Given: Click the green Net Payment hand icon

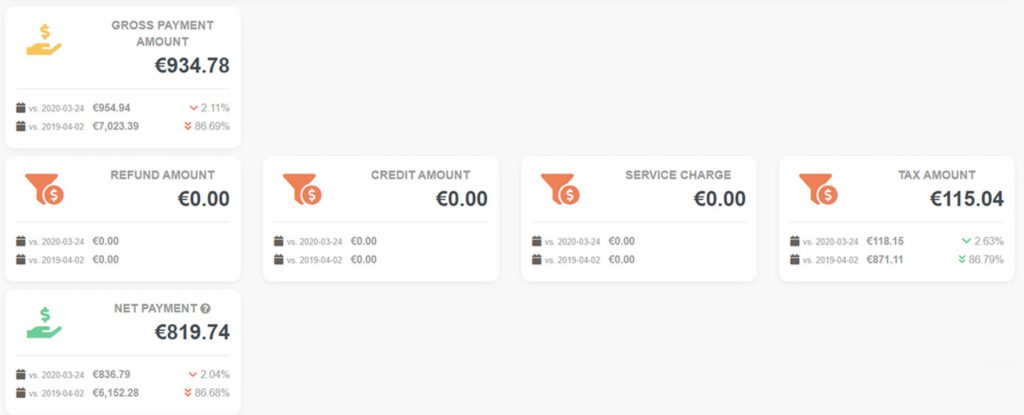Looking at the screenshot, I should click(x=44, y=323).
